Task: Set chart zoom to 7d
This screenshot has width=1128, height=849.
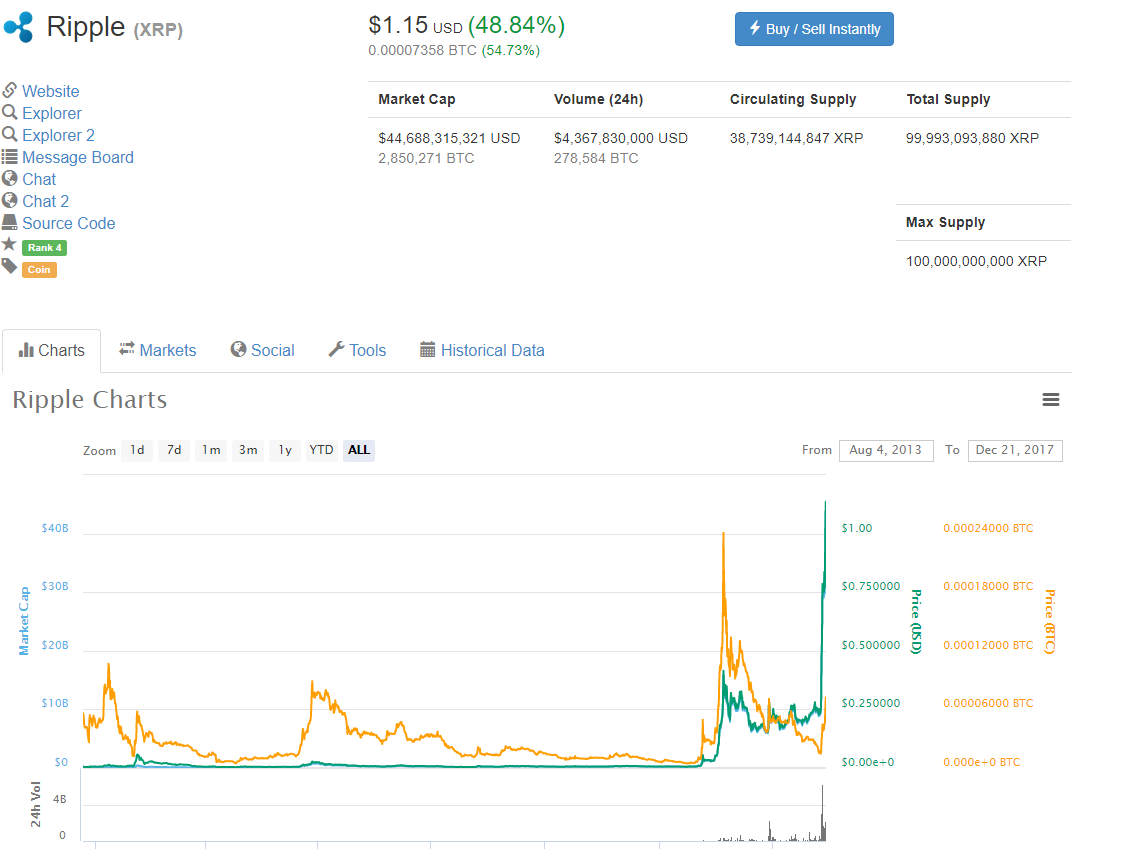Action: coord(174,450)
